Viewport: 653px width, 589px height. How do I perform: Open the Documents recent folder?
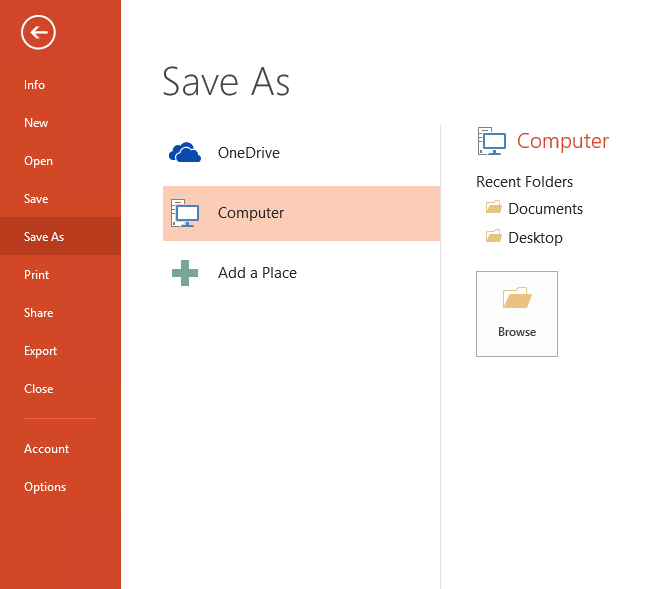(x=545, y=209)
